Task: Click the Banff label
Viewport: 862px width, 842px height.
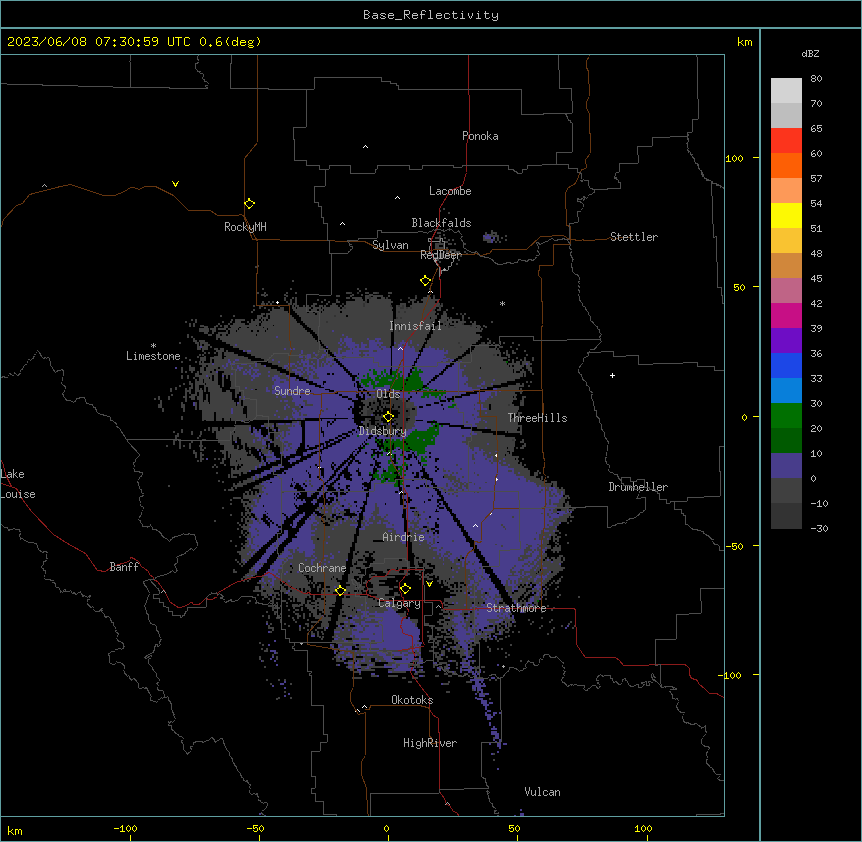Action: 124,567
